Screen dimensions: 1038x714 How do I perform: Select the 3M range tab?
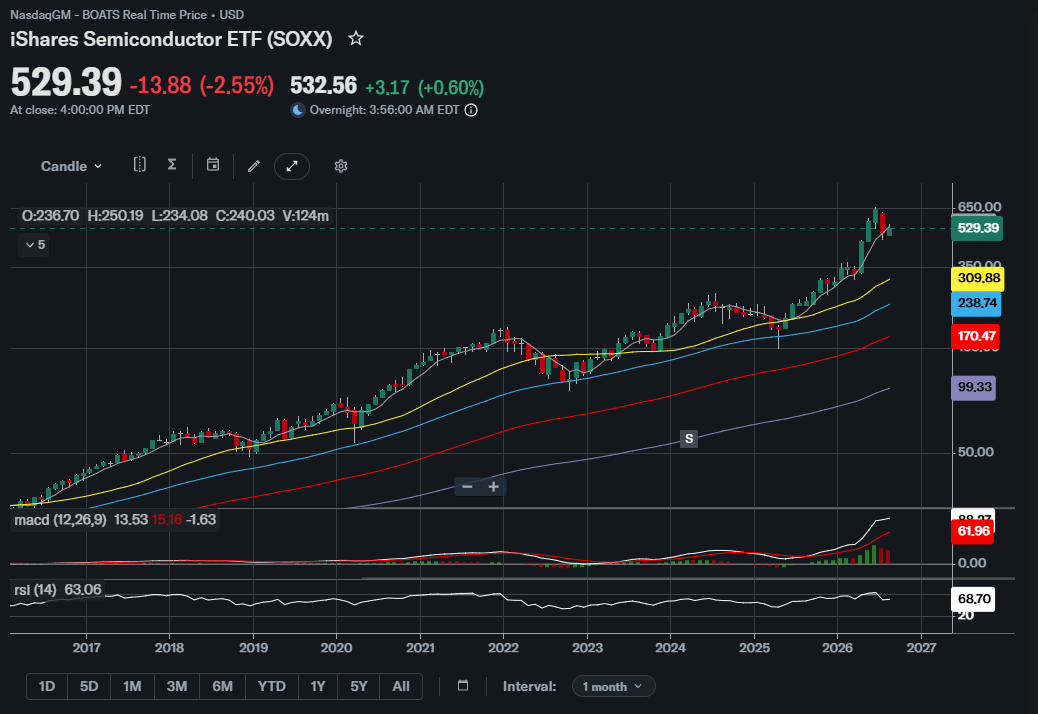(177, 686)
